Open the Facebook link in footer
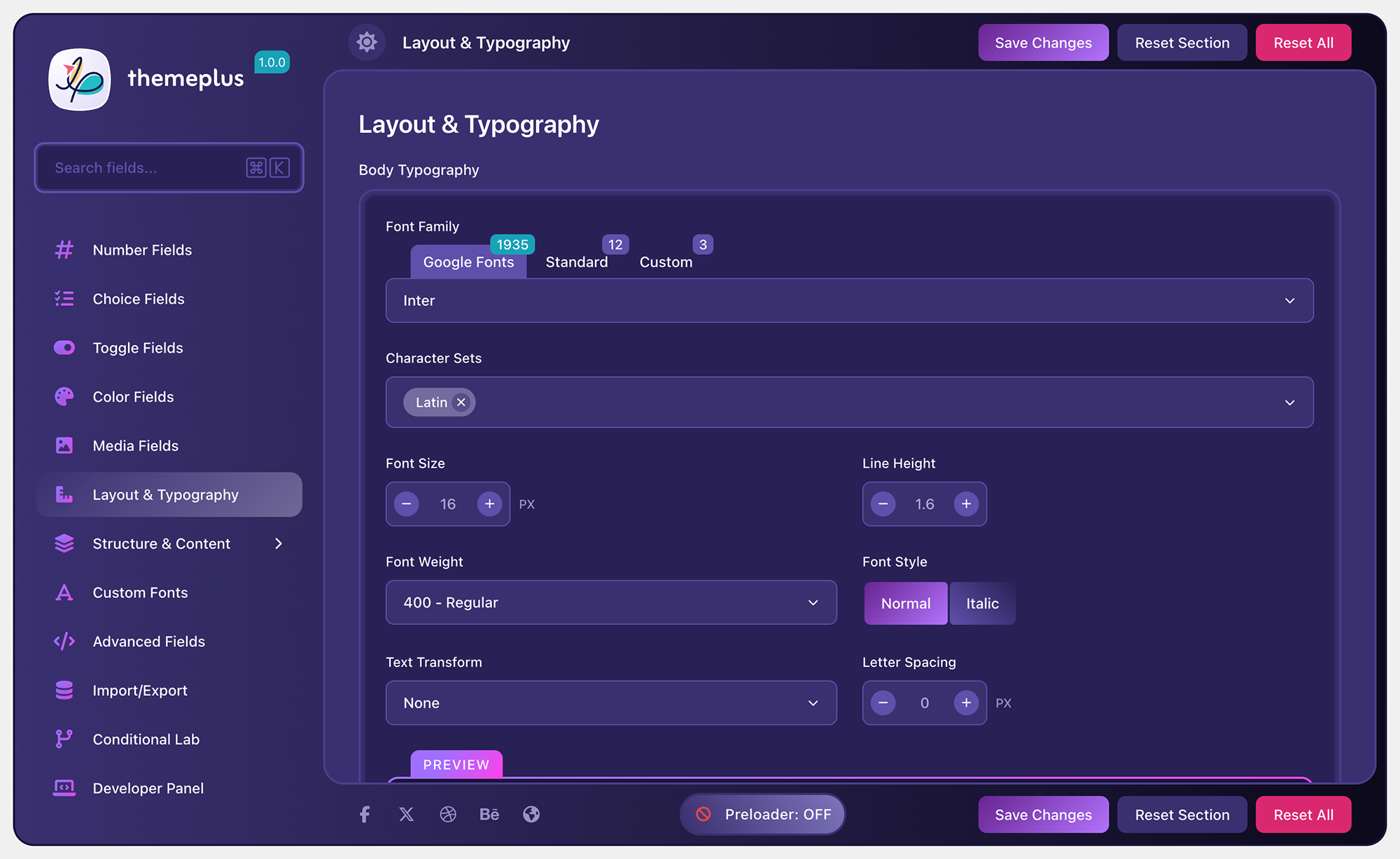 click(x=365, y=814)
